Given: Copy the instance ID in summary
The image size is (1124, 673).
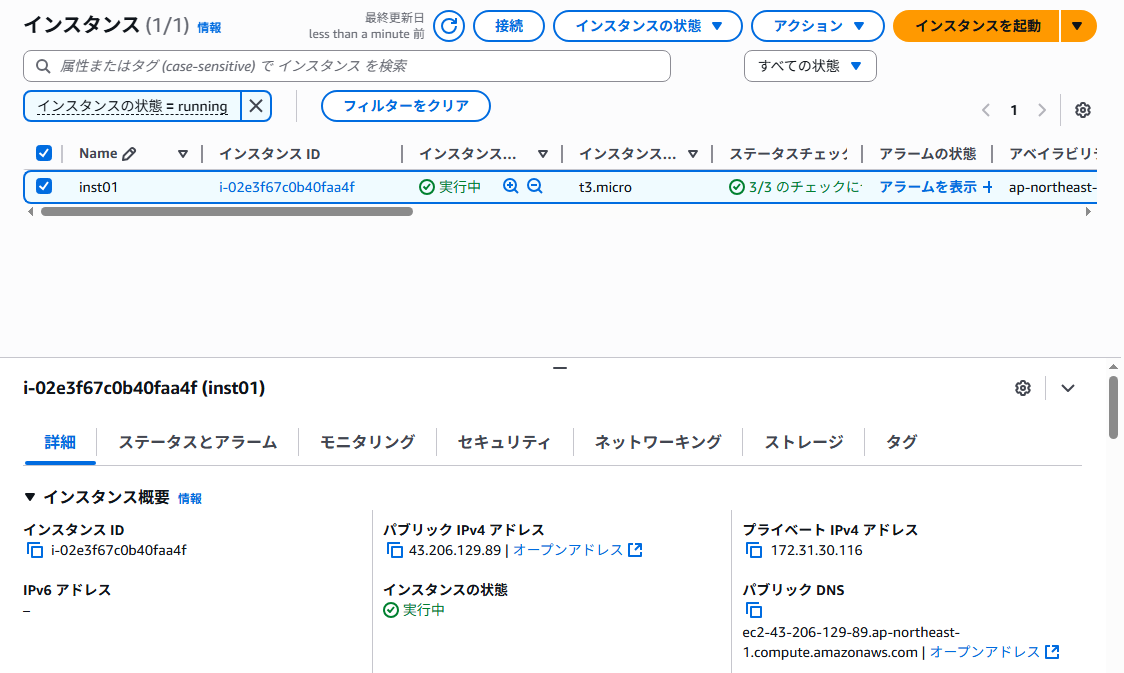Looking at the screenshot, I should click(x=35, y=550).
